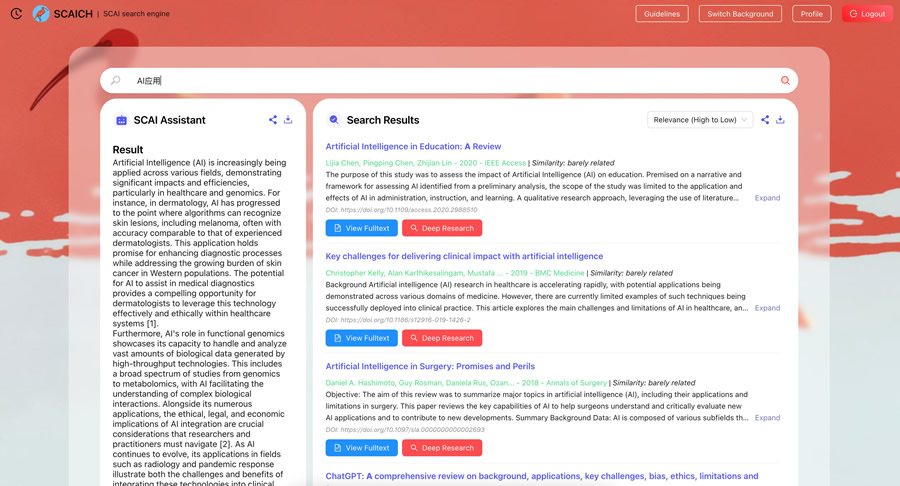Log out using the Logout button
Image resolution: width=900 pixels, height=486 pixels.
tap(867, 14)
